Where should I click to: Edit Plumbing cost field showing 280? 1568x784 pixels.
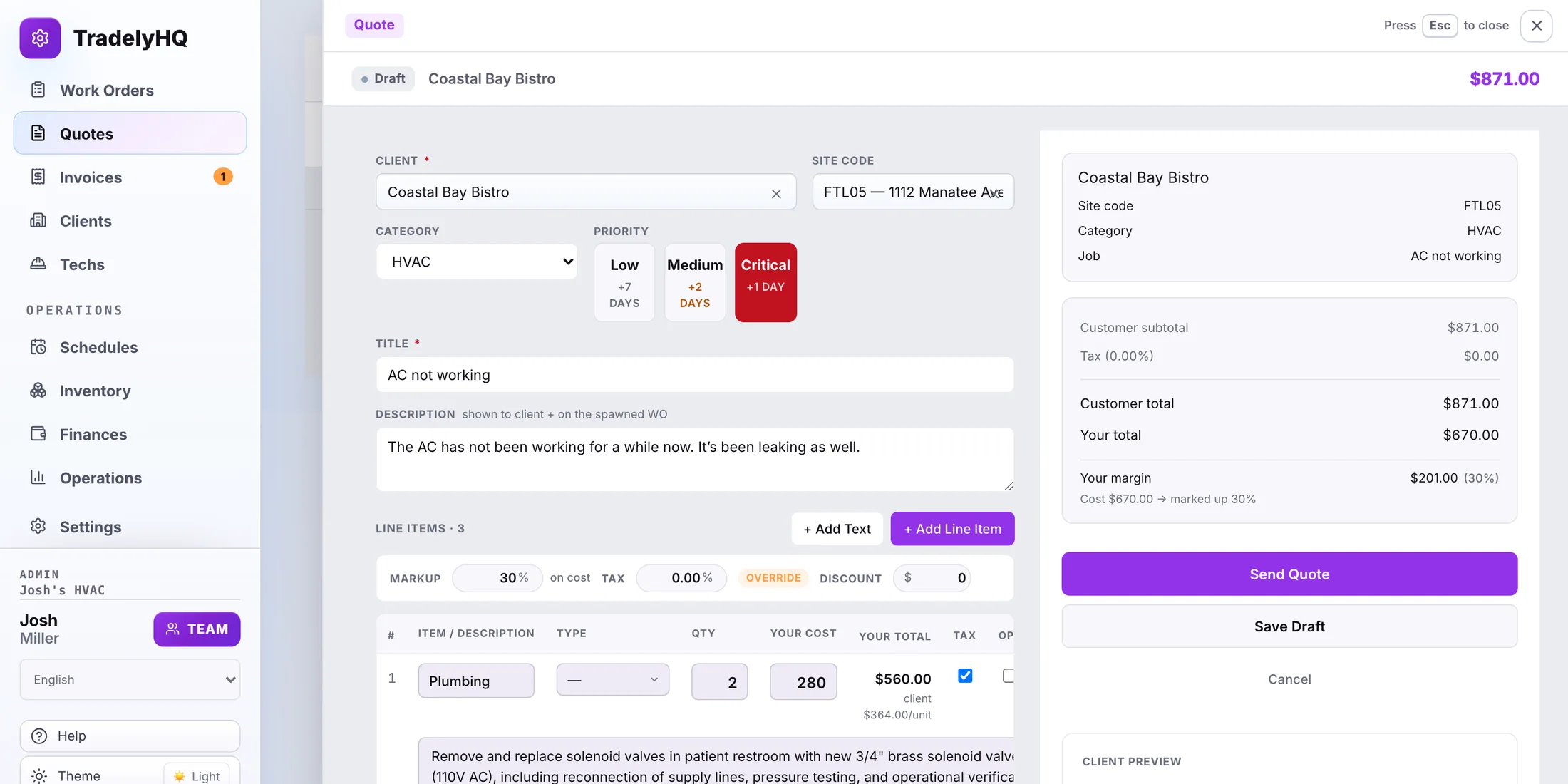[x=803, y=681]
